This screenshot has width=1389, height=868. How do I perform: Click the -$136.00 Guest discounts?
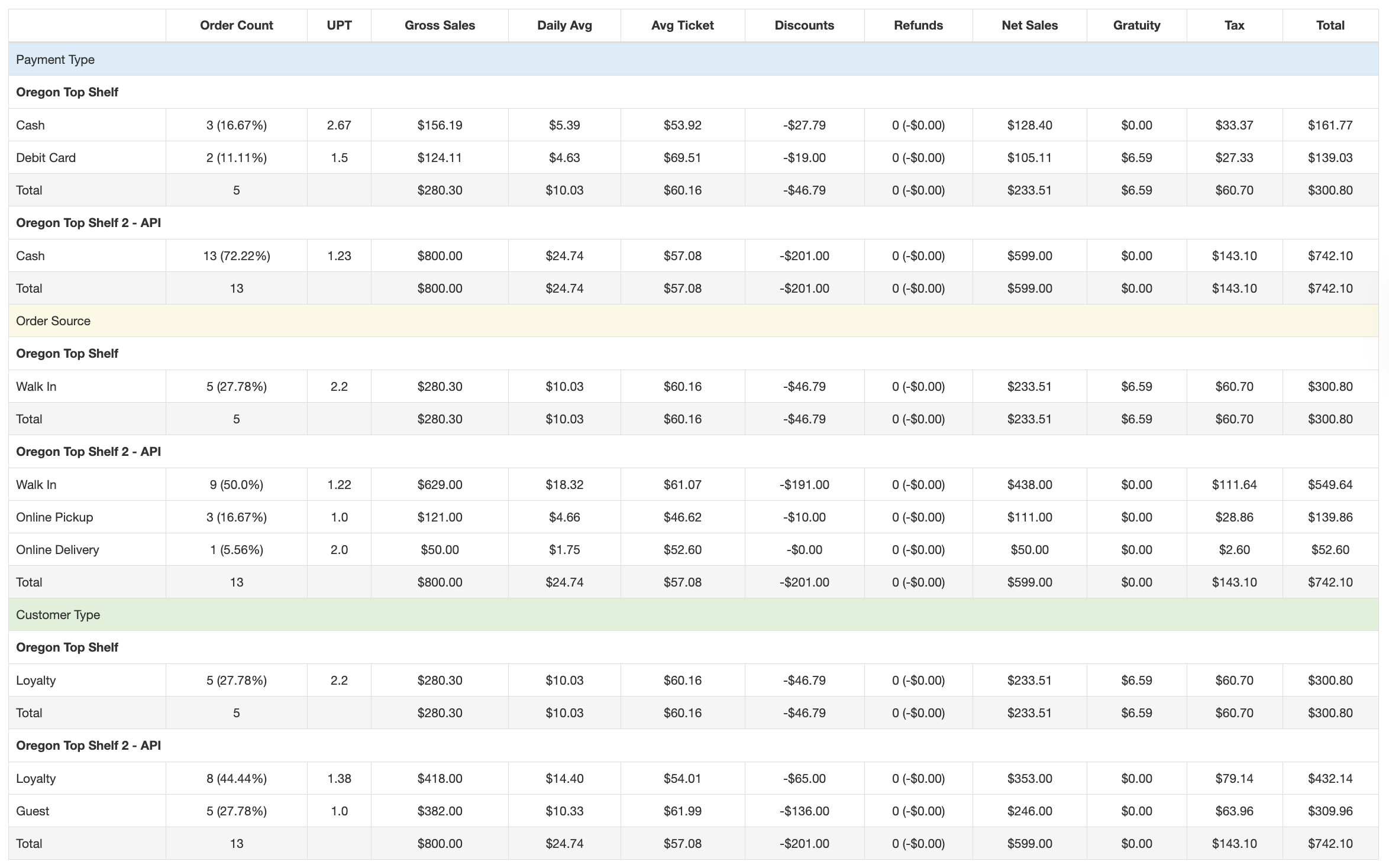tap(804, 811)
